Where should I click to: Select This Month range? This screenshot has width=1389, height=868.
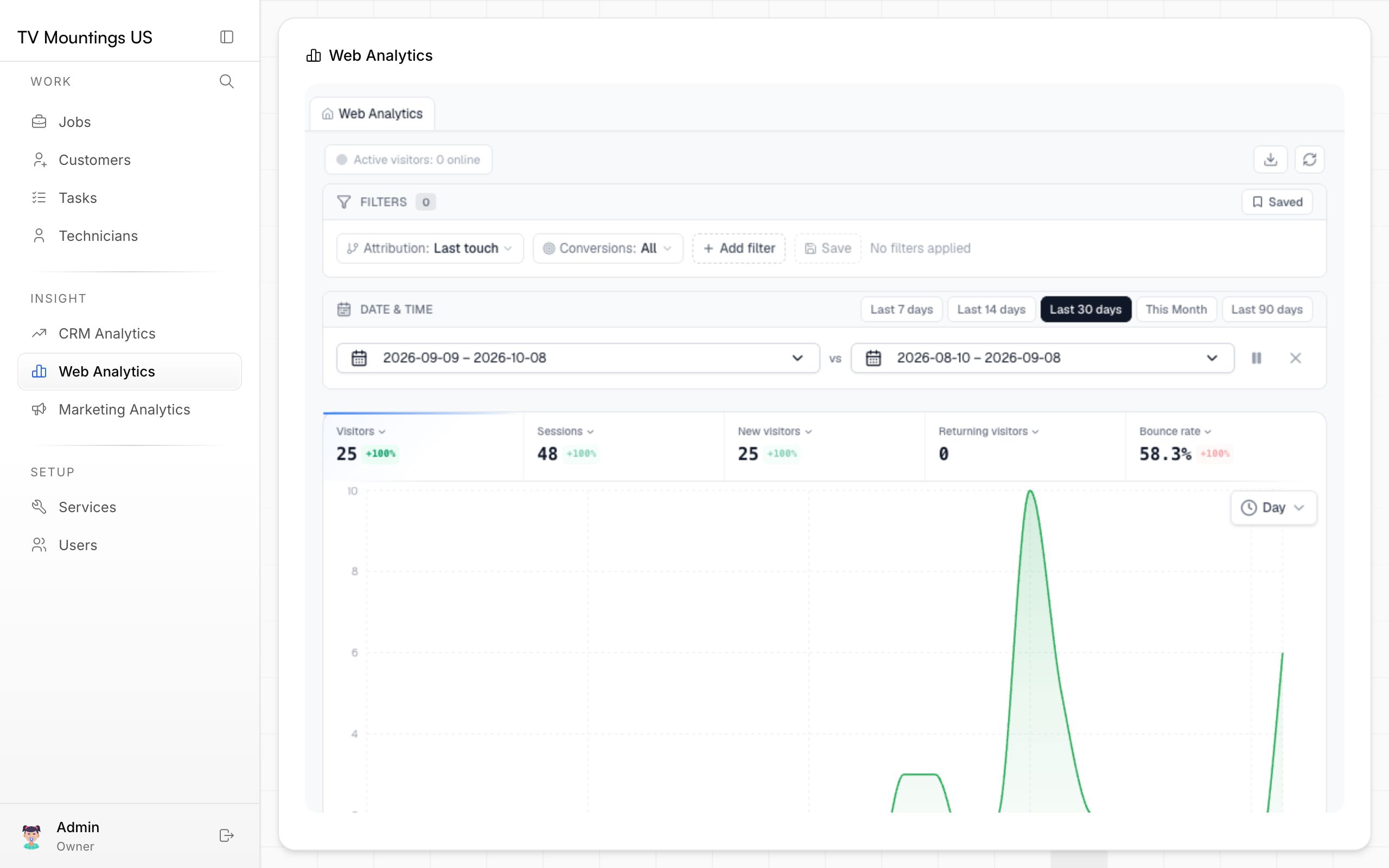point(1176,309)
